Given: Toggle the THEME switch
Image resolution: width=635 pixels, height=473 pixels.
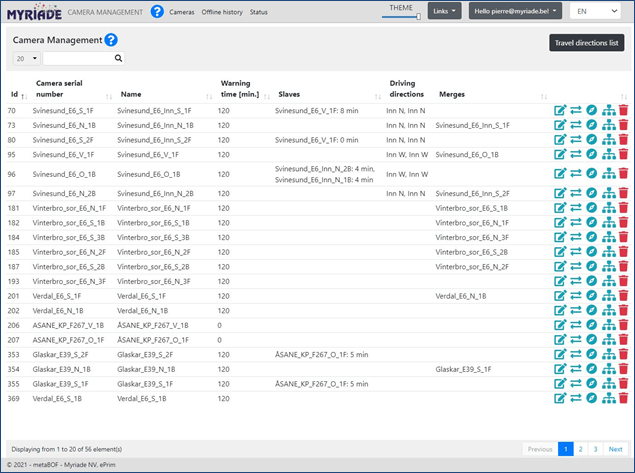Looking at the screenshot, I should [402, 17].
